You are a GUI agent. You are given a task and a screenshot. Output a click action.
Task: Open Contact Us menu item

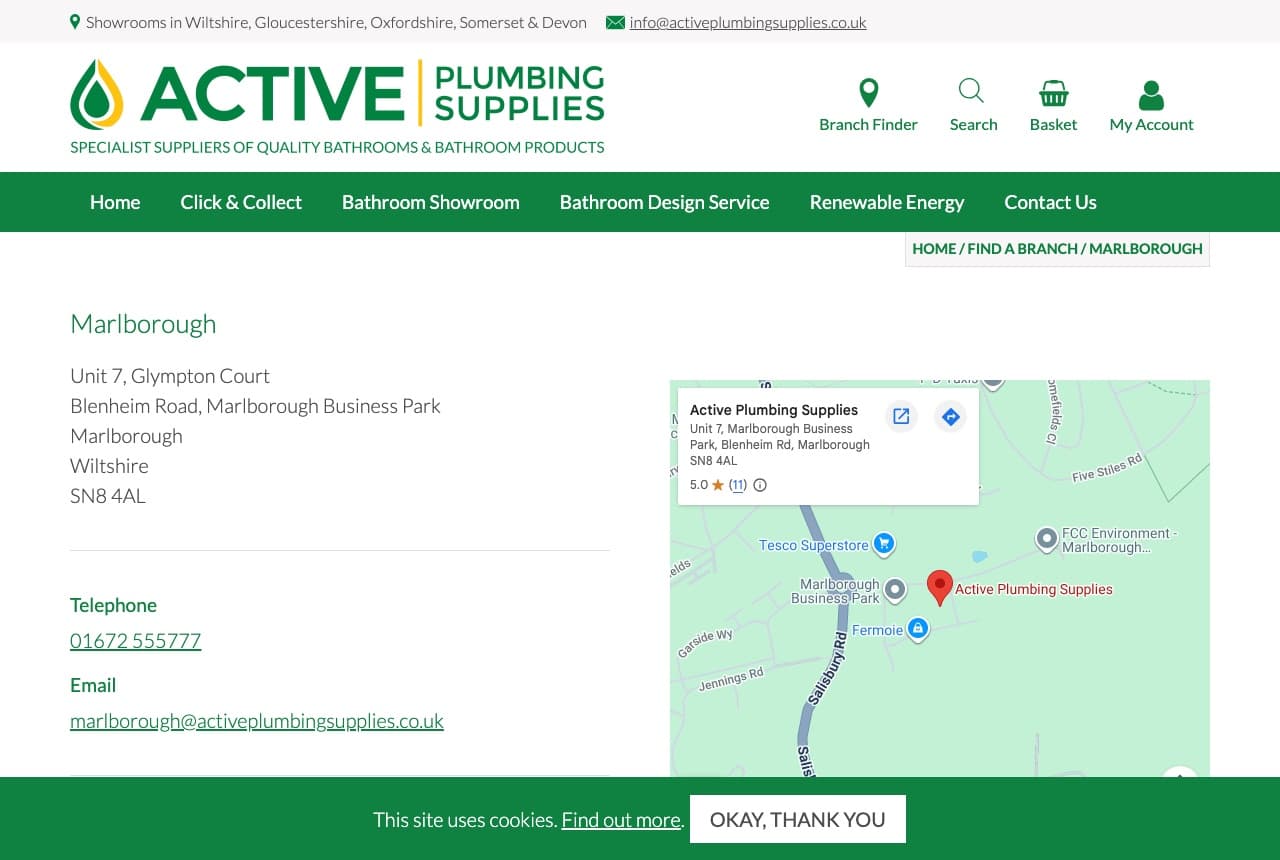[x=1050, y=202]
